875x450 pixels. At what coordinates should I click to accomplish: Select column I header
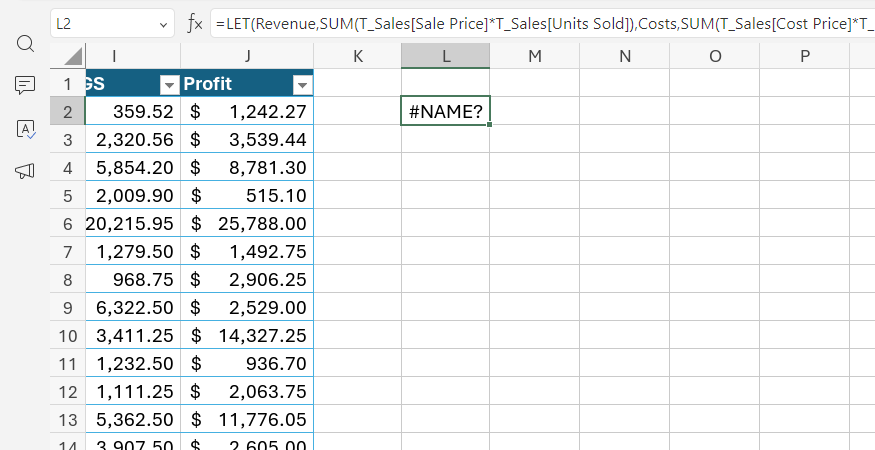(x=133, y=56)
